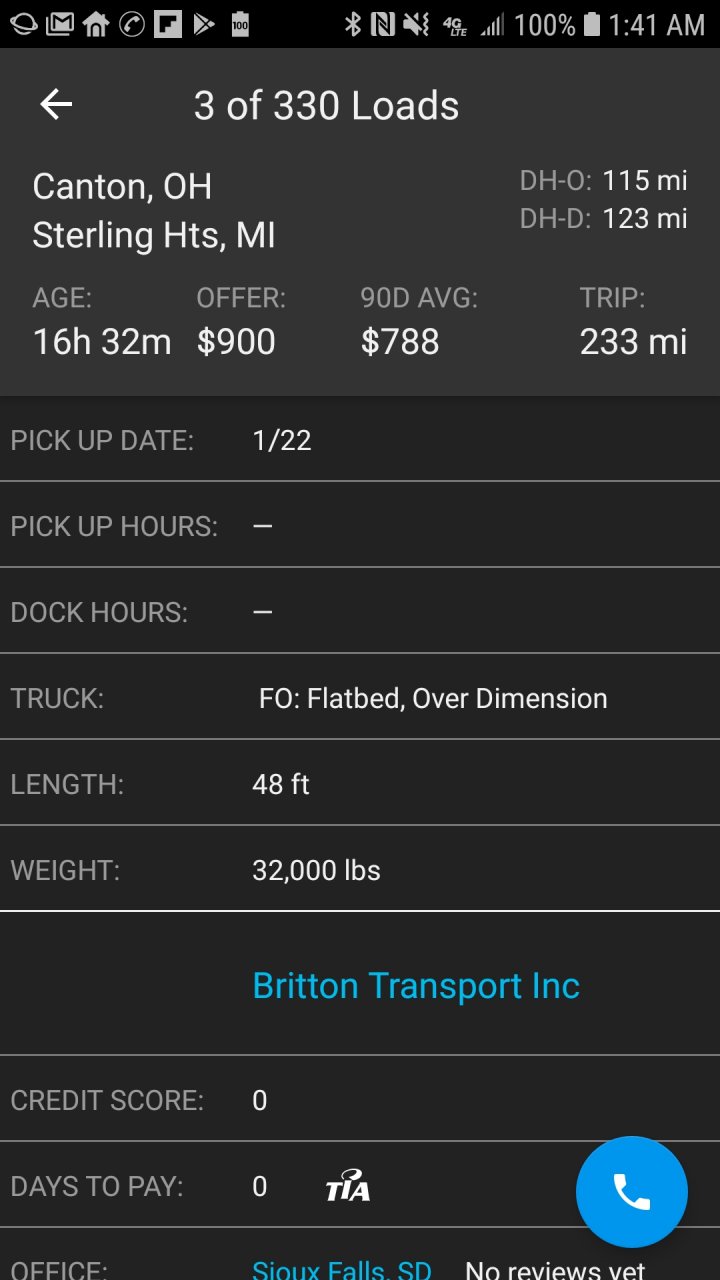Tap the back arrow icon
This screenshot has width=720, height=1280.
[56, 105]
